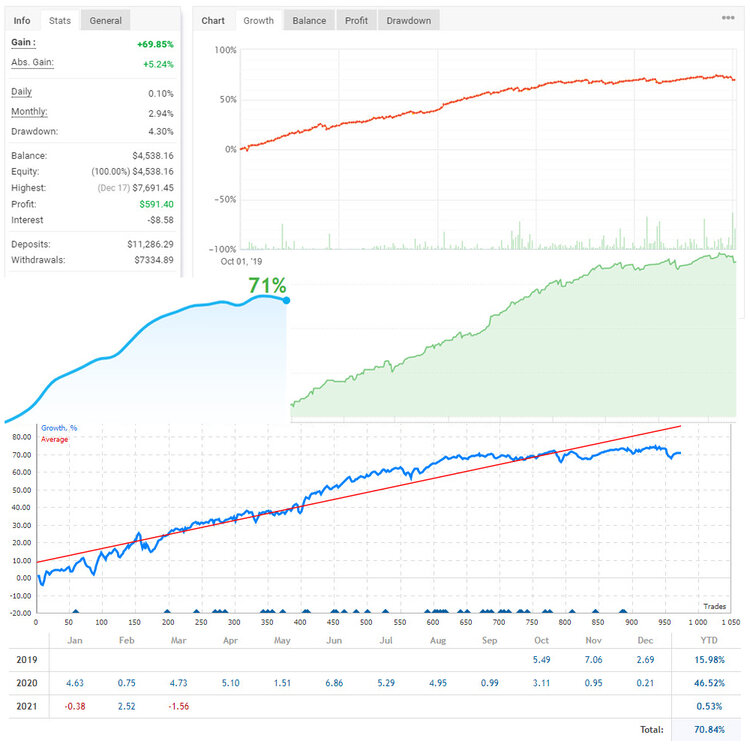
Task: Click the 2020 YTD value 46.52%
Action: coord(709,683)
